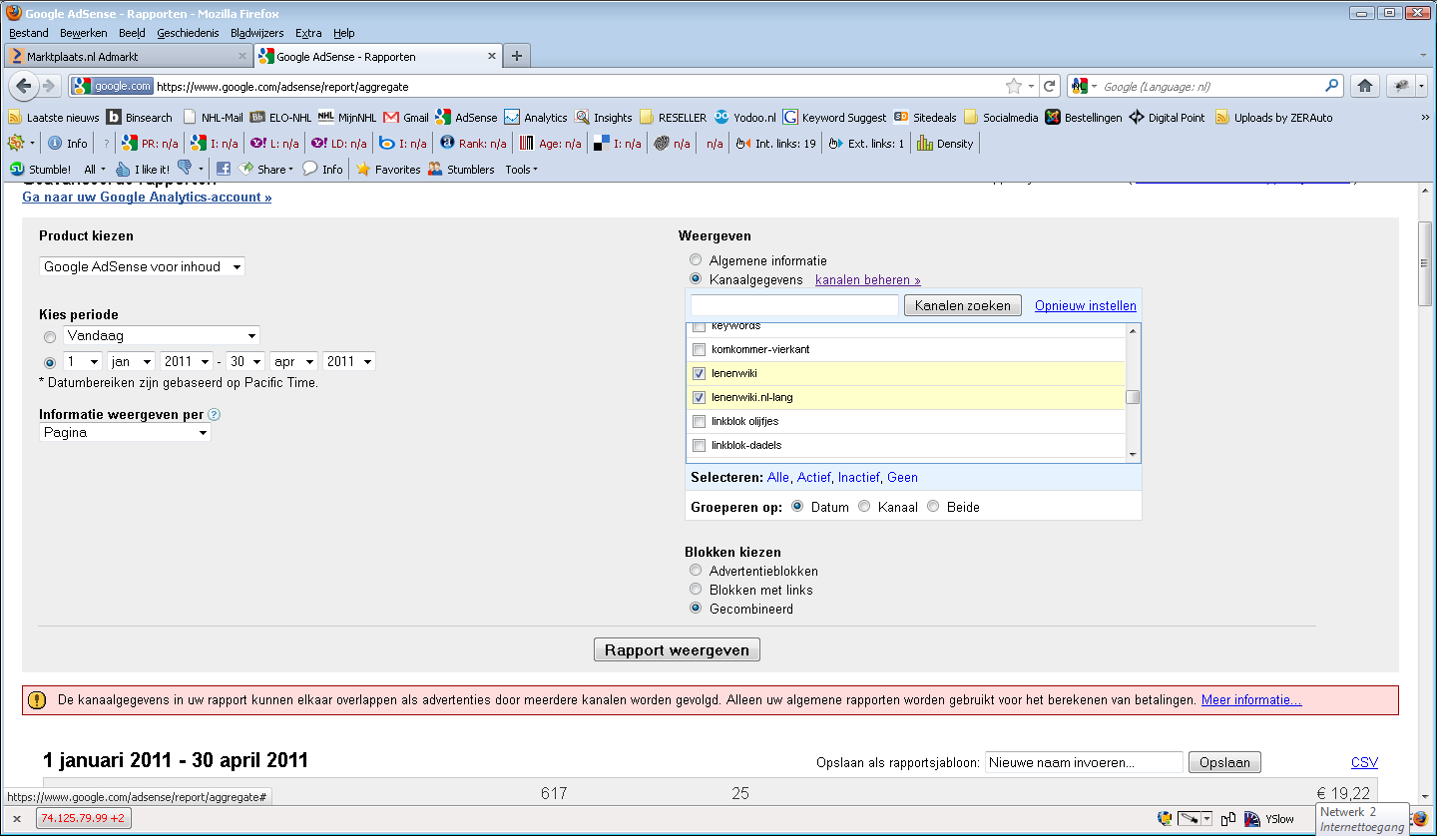Click the Density keyword chart icon
Screen dimensions: 1437x840
click(x=945, y=143)
